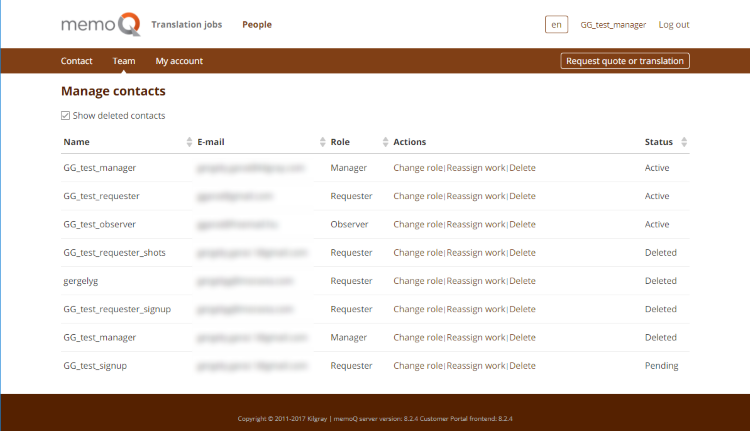Delete the gergelyg contact
The width and height of the screenshot is (750, 431).
[x=522, y=281]
